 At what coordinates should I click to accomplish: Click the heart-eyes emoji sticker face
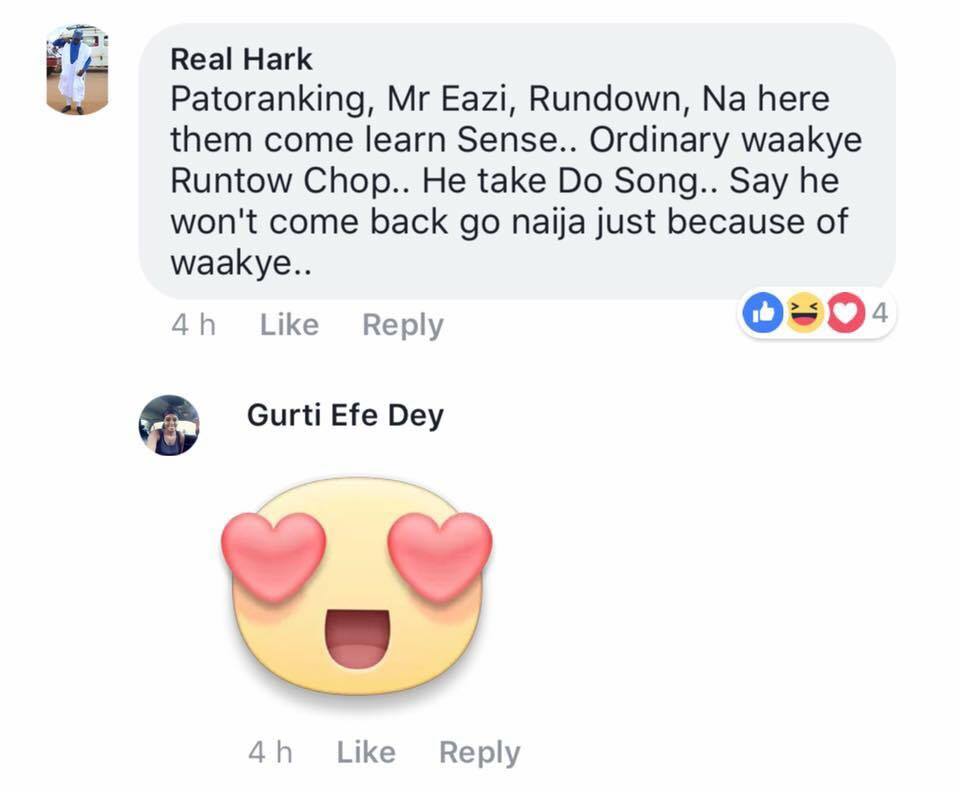point(357,586)
